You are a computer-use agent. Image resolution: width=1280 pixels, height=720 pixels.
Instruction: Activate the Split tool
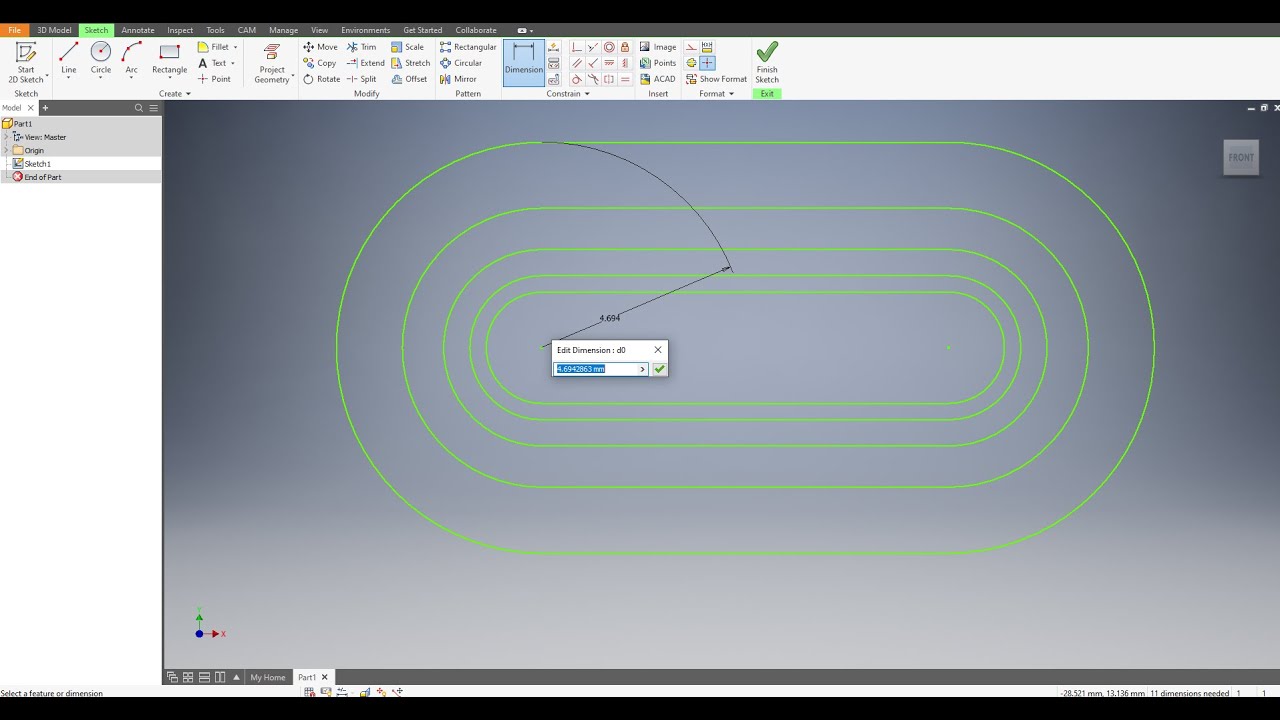[361, 79]
